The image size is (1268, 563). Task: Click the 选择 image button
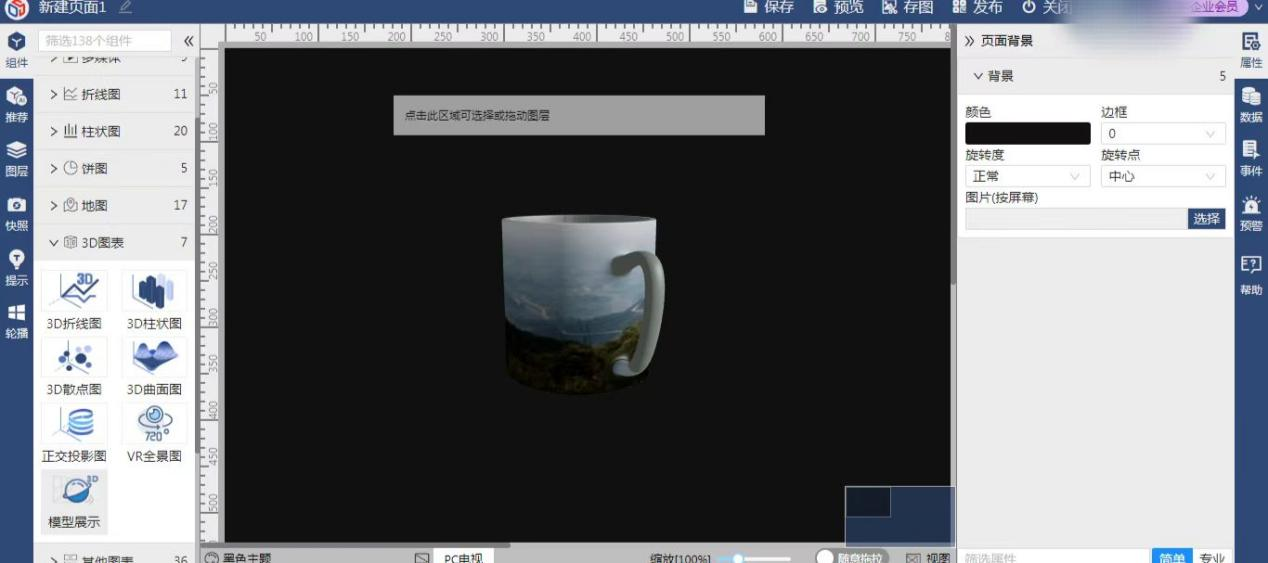click(1207, 219)
